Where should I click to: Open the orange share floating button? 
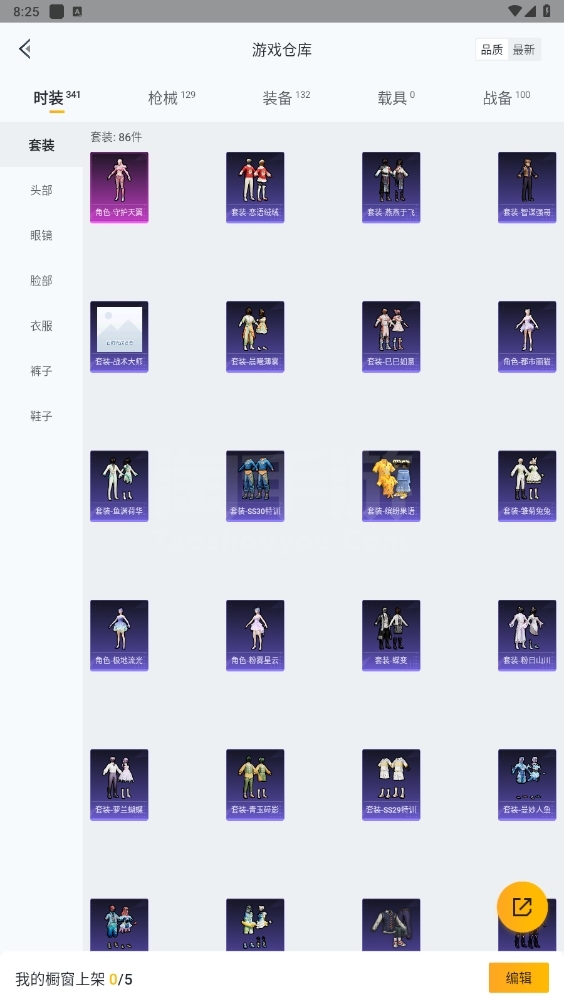click(522, 907)
